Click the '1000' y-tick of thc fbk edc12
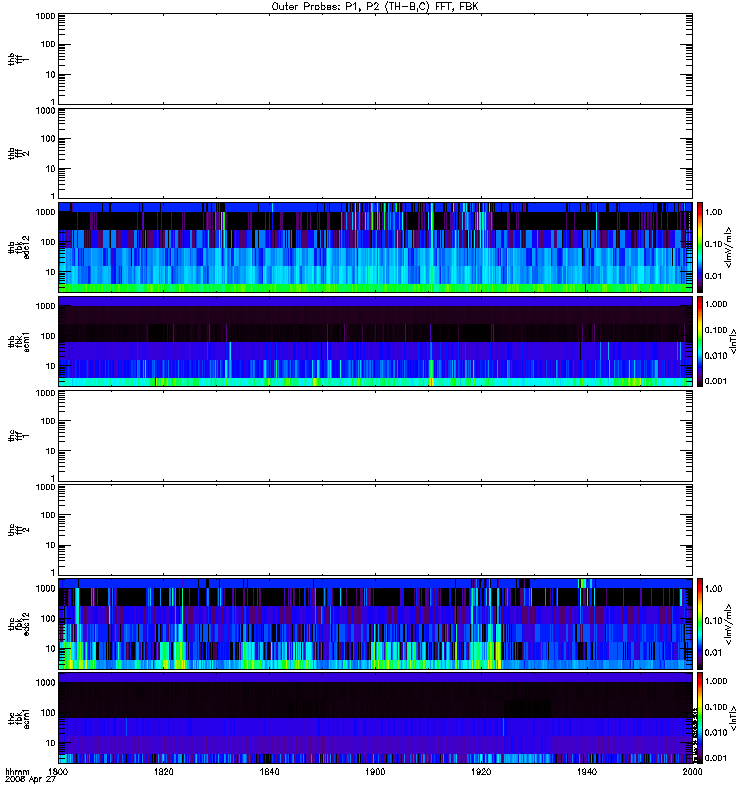This screenshot has width=750, height=800. coord(45,588)
